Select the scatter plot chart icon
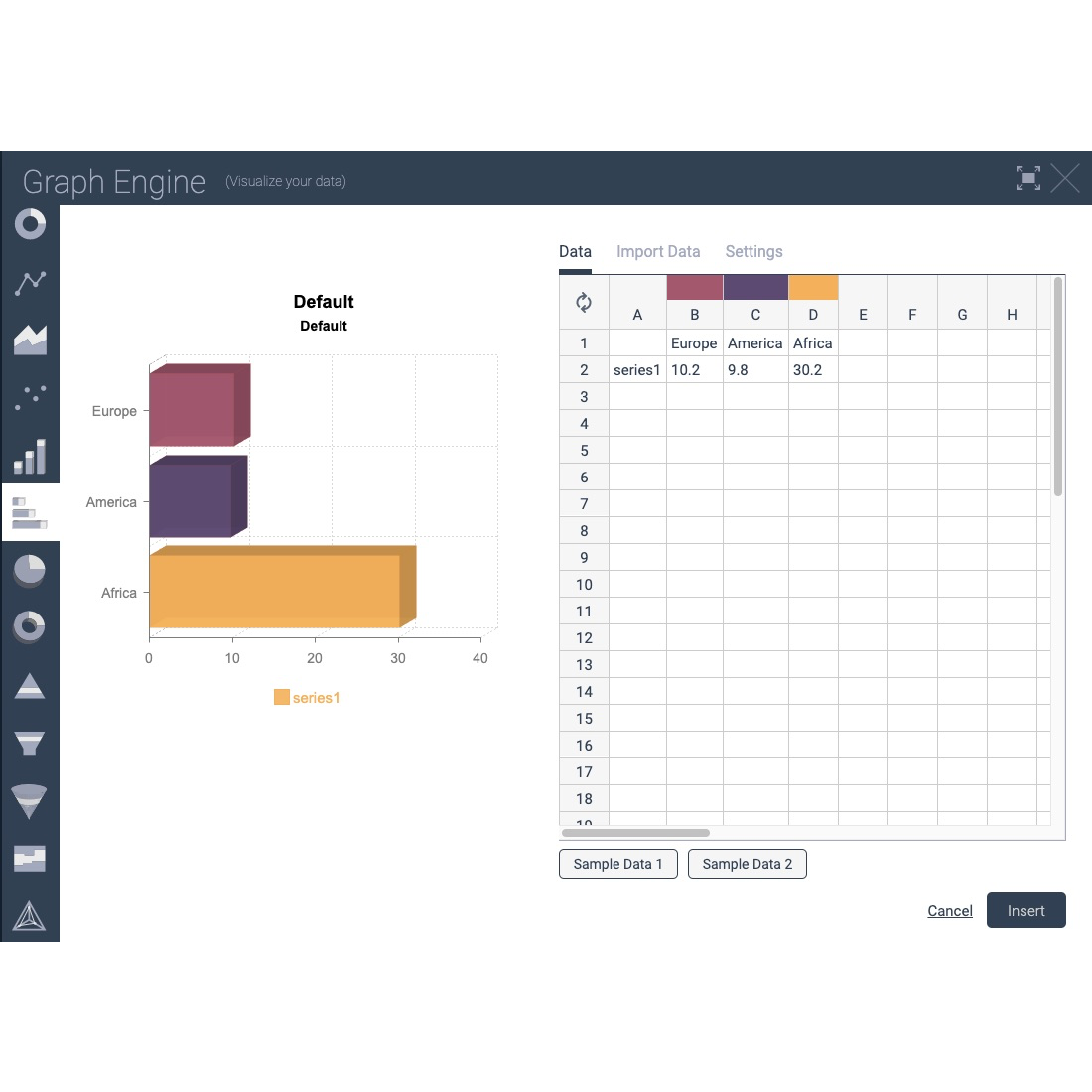The width and height of the screenshot is (1092, 1092). [x=30, y=397]
